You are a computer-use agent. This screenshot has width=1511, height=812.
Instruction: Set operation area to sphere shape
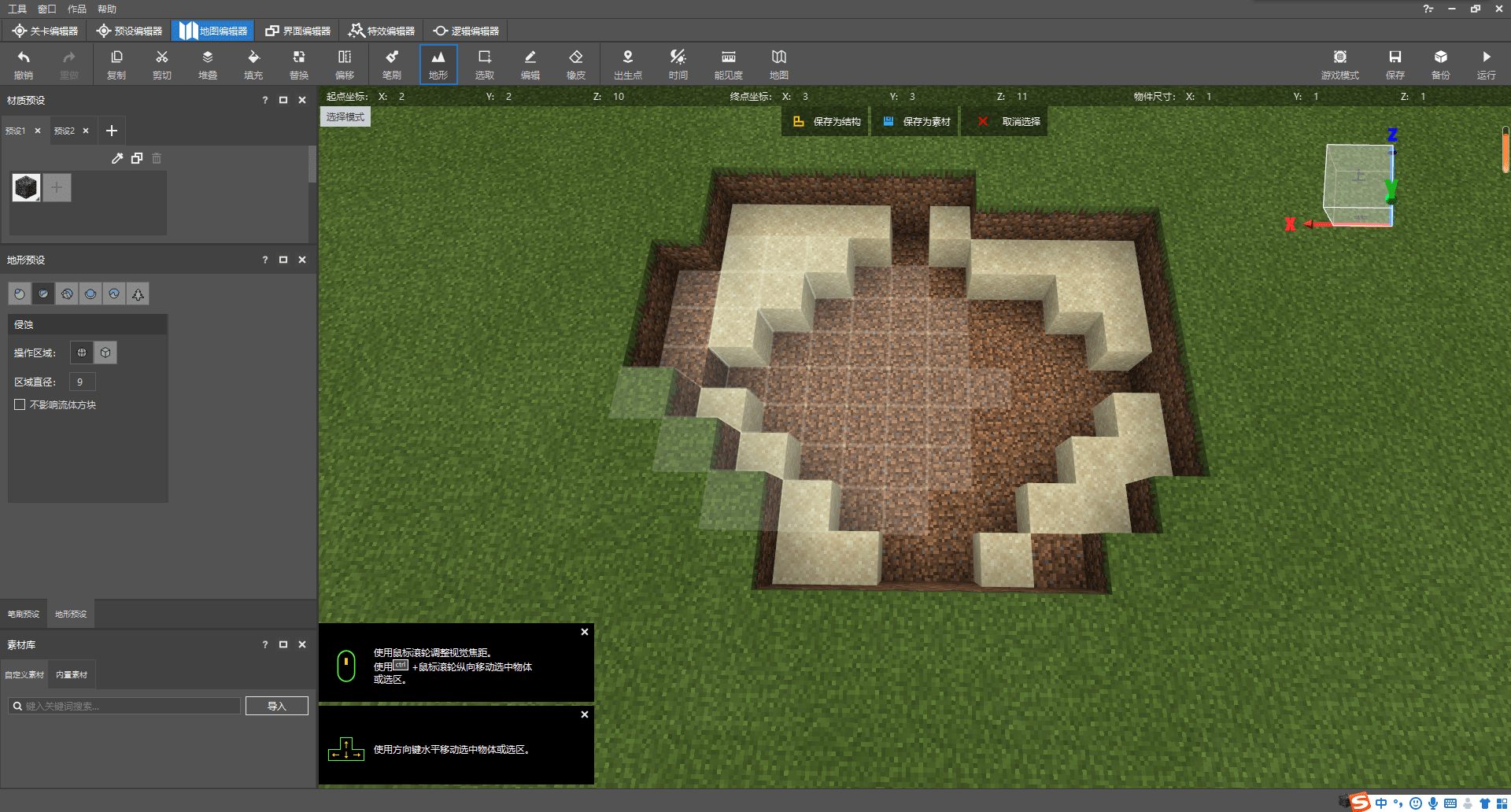click(x=82, y=352)
